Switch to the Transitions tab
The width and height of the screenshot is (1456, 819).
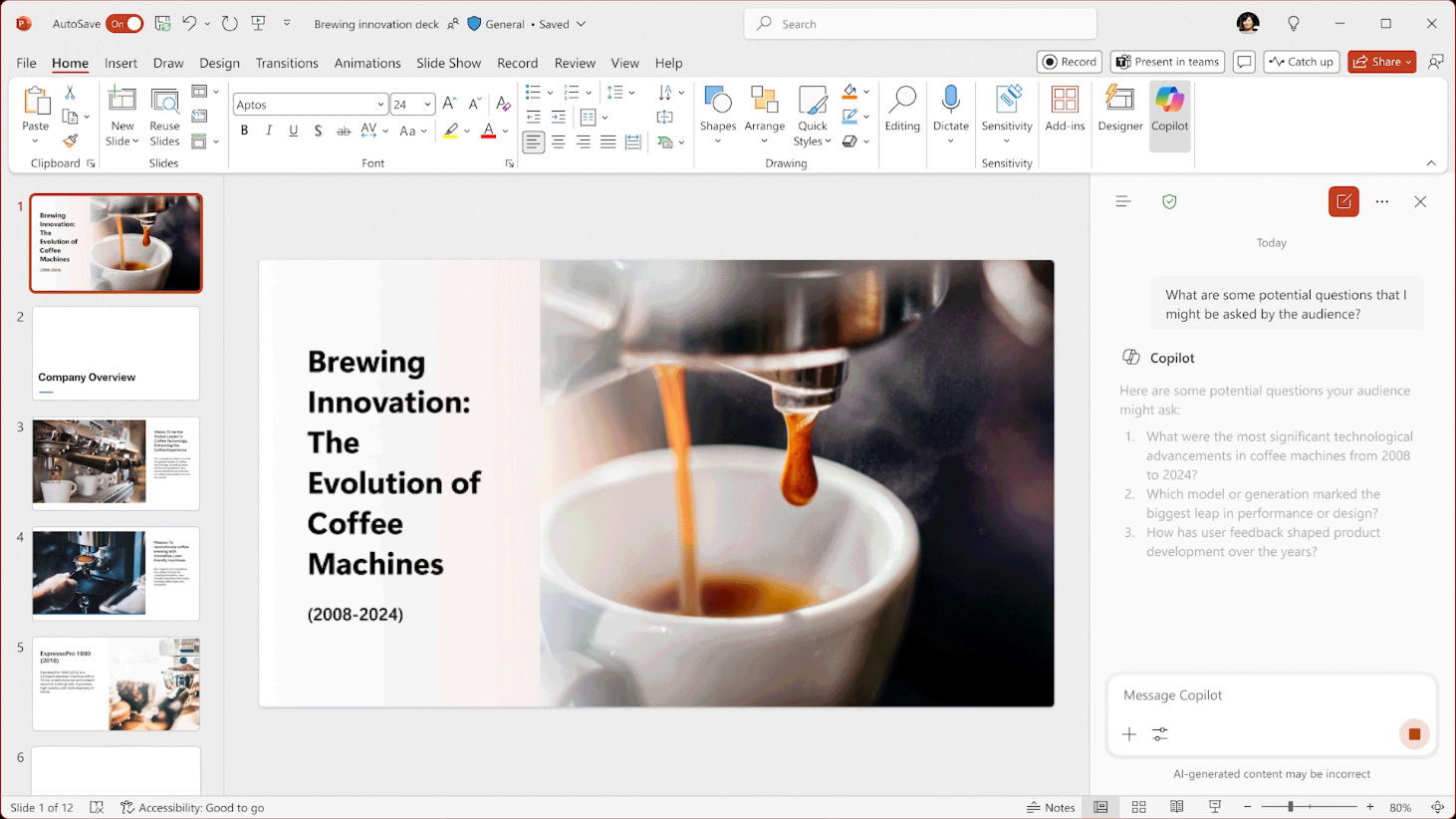[x=287, y=63]
